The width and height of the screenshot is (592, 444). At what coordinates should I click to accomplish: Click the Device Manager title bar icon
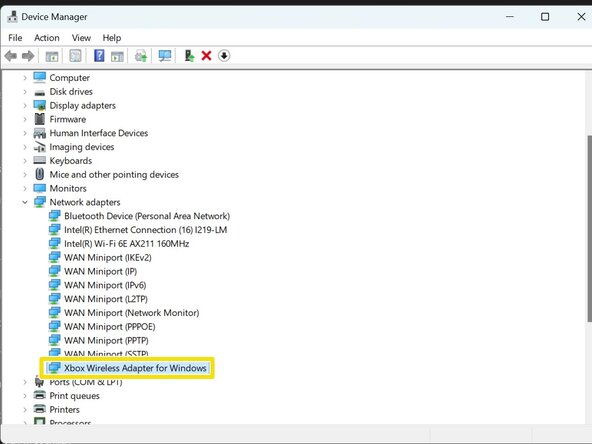[12, 17]
